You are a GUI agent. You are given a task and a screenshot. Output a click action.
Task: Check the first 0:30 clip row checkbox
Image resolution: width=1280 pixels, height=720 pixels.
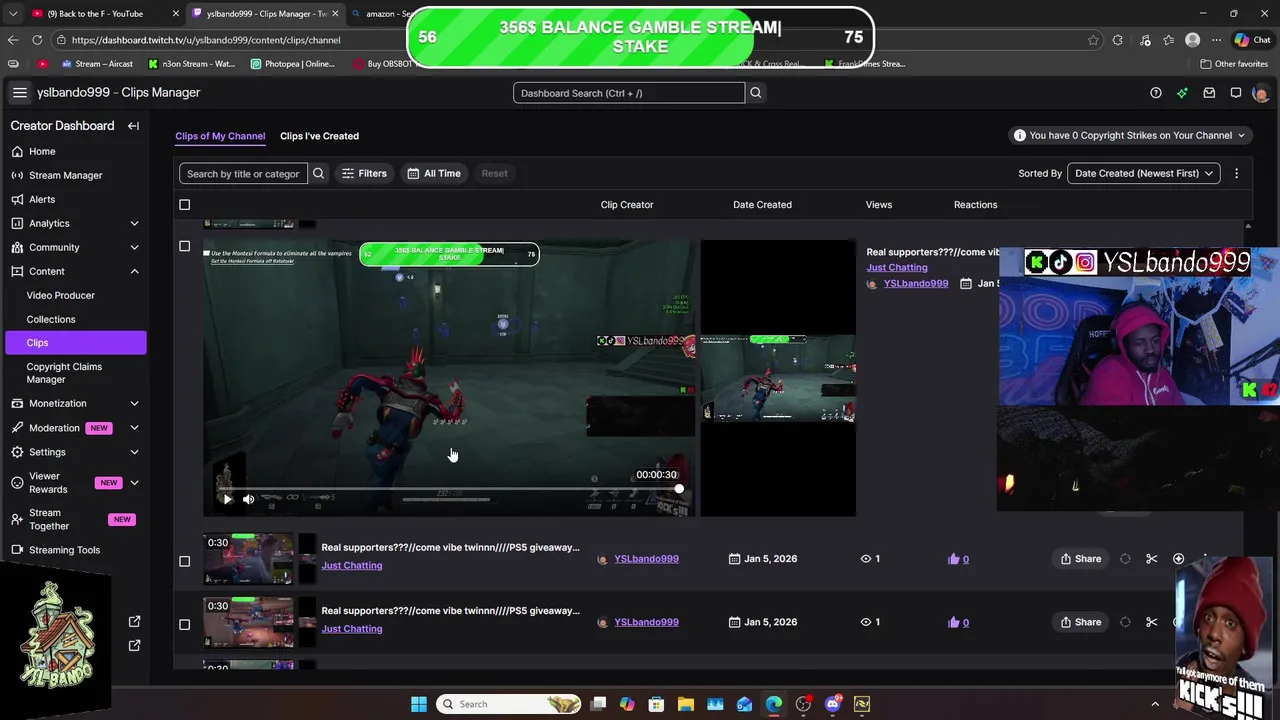point(184,561)
